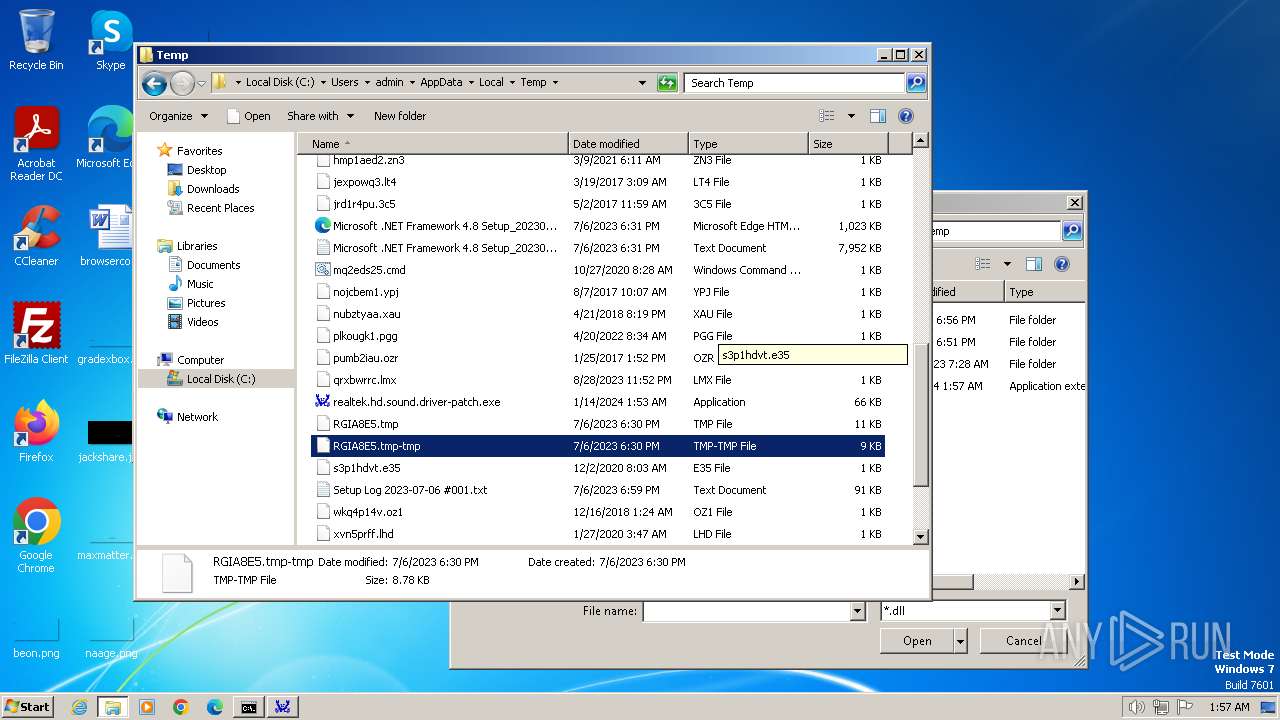
Task: Open Acrobat Reader DC desktop shortcut
Action: [36, 144]
